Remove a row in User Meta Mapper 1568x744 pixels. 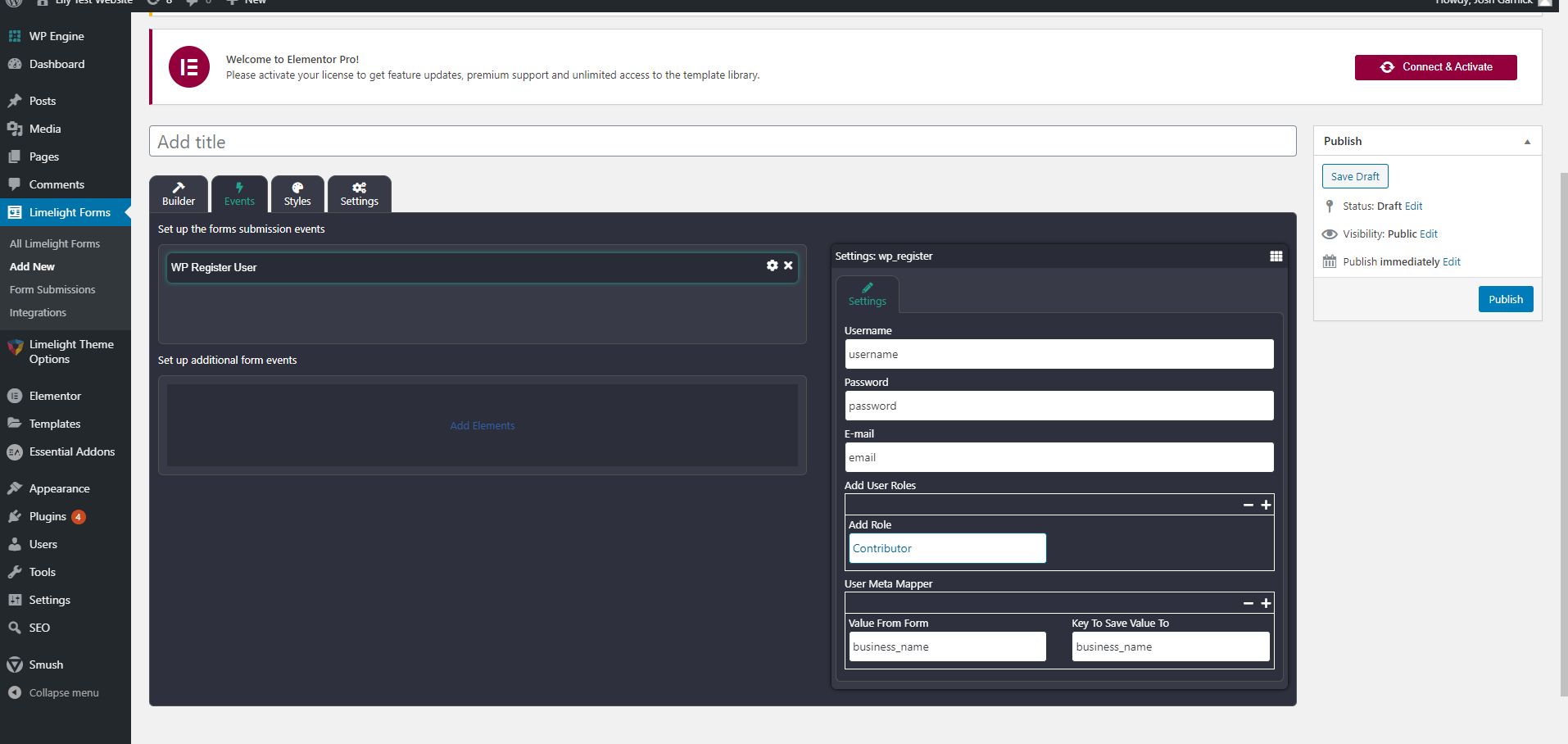click(1248, 603)
